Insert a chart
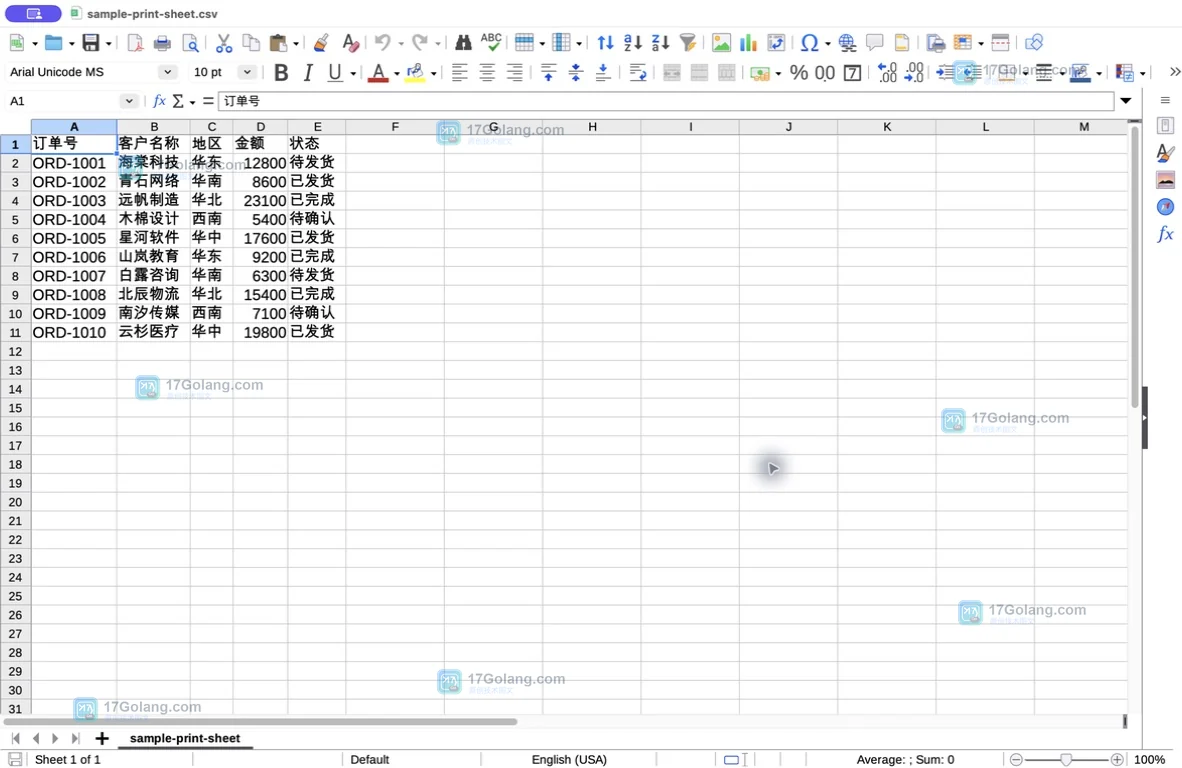 [x=748, y=43]
